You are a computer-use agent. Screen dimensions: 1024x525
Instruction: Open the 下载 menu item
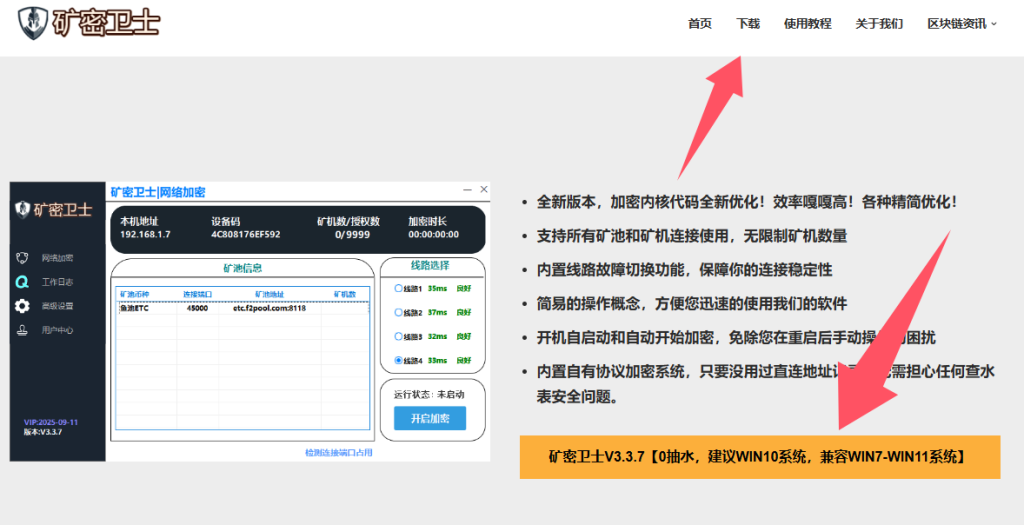pos(748,24)
